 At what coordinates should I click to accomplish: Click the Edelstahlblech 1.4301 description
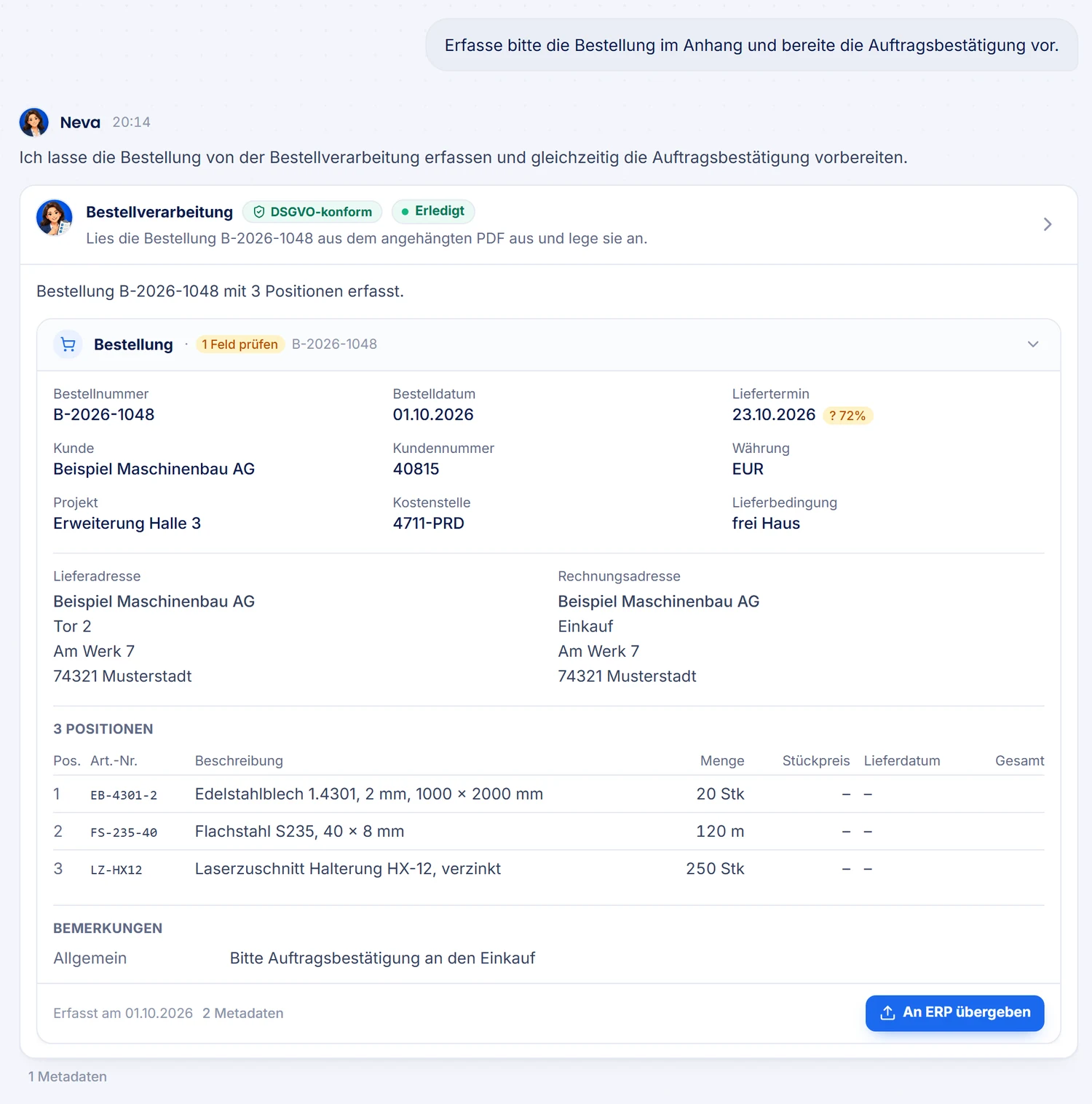369,795
